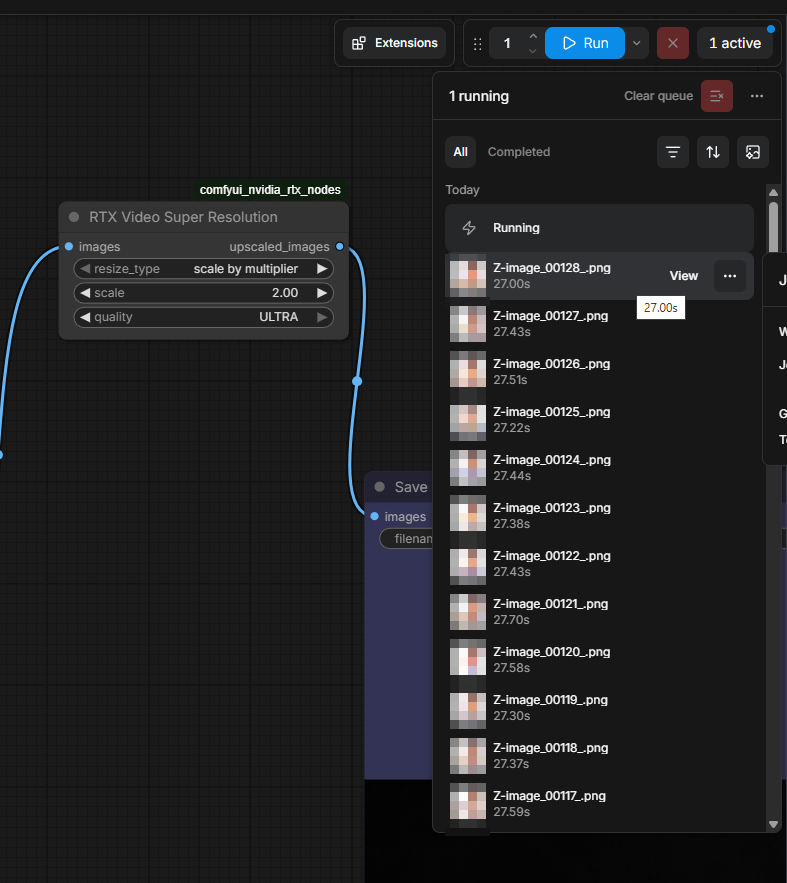Click the images input socket on RTX node
This screenshot has height=883, width=787.
(69, 246)
